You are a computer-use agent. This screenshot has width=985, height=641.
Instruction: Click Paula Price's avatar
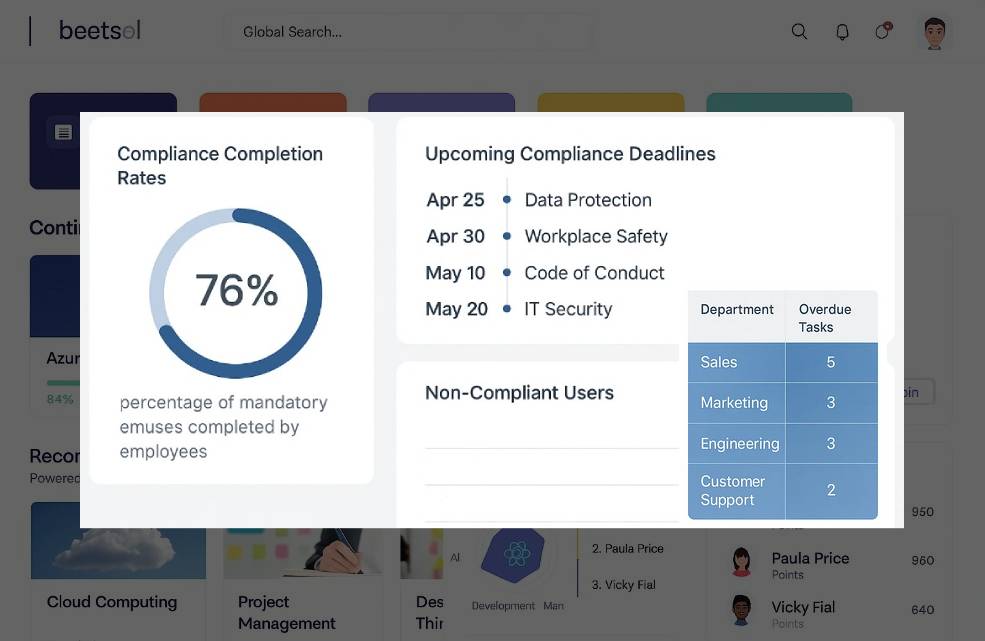pos(741,561)
